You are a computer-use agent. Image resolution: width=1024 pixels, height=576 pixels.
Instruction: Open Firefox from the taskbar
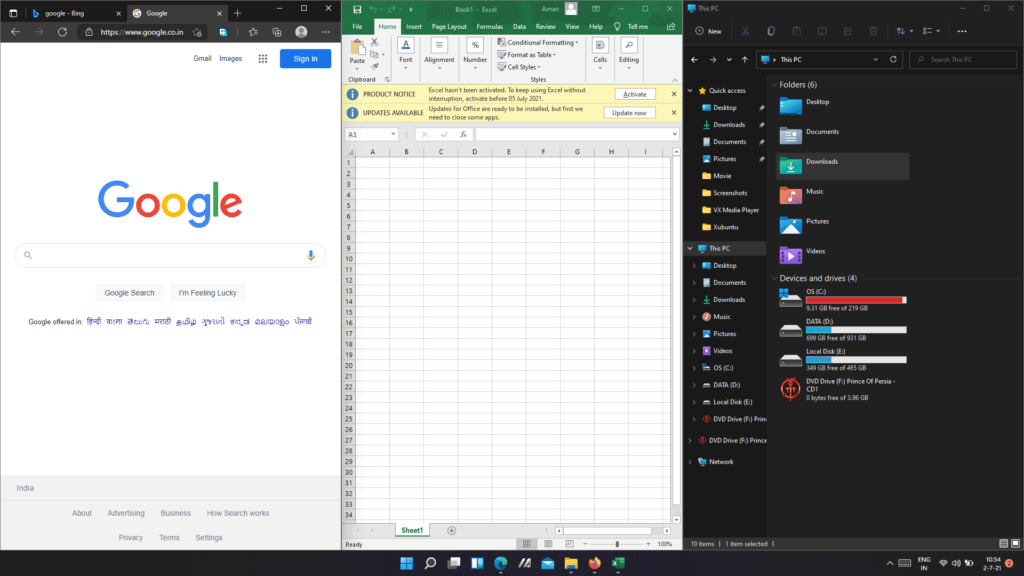tap(594, 563)
